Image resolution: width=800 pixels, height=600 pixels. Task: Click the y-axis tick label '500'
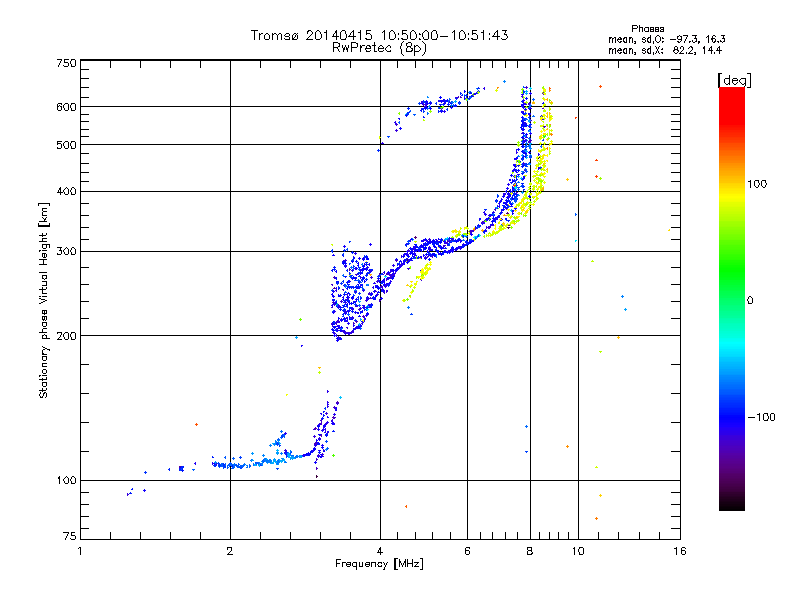click(x=66, y=145)
